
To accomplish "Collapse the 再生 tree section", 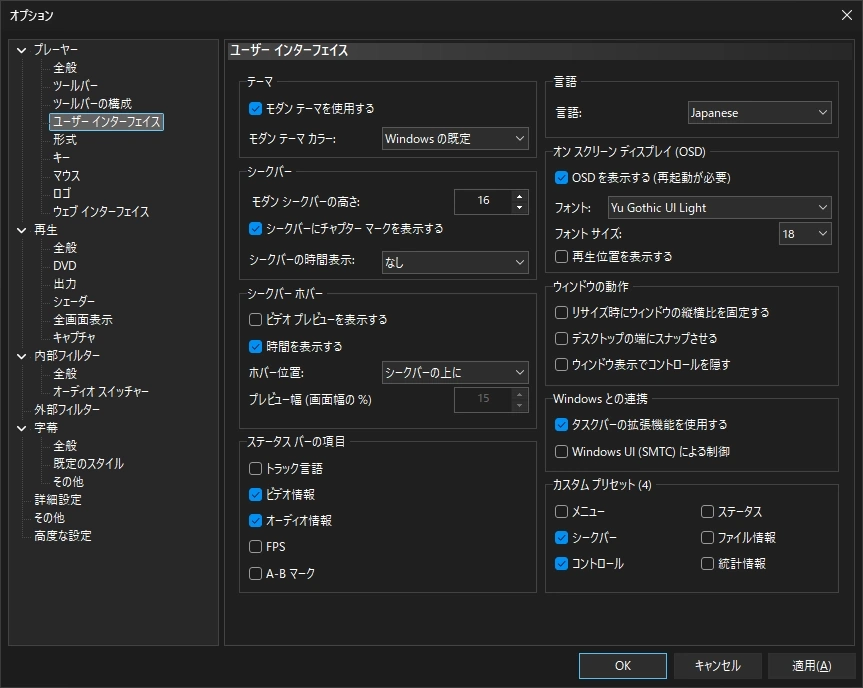I will click(x=21, y=230).
